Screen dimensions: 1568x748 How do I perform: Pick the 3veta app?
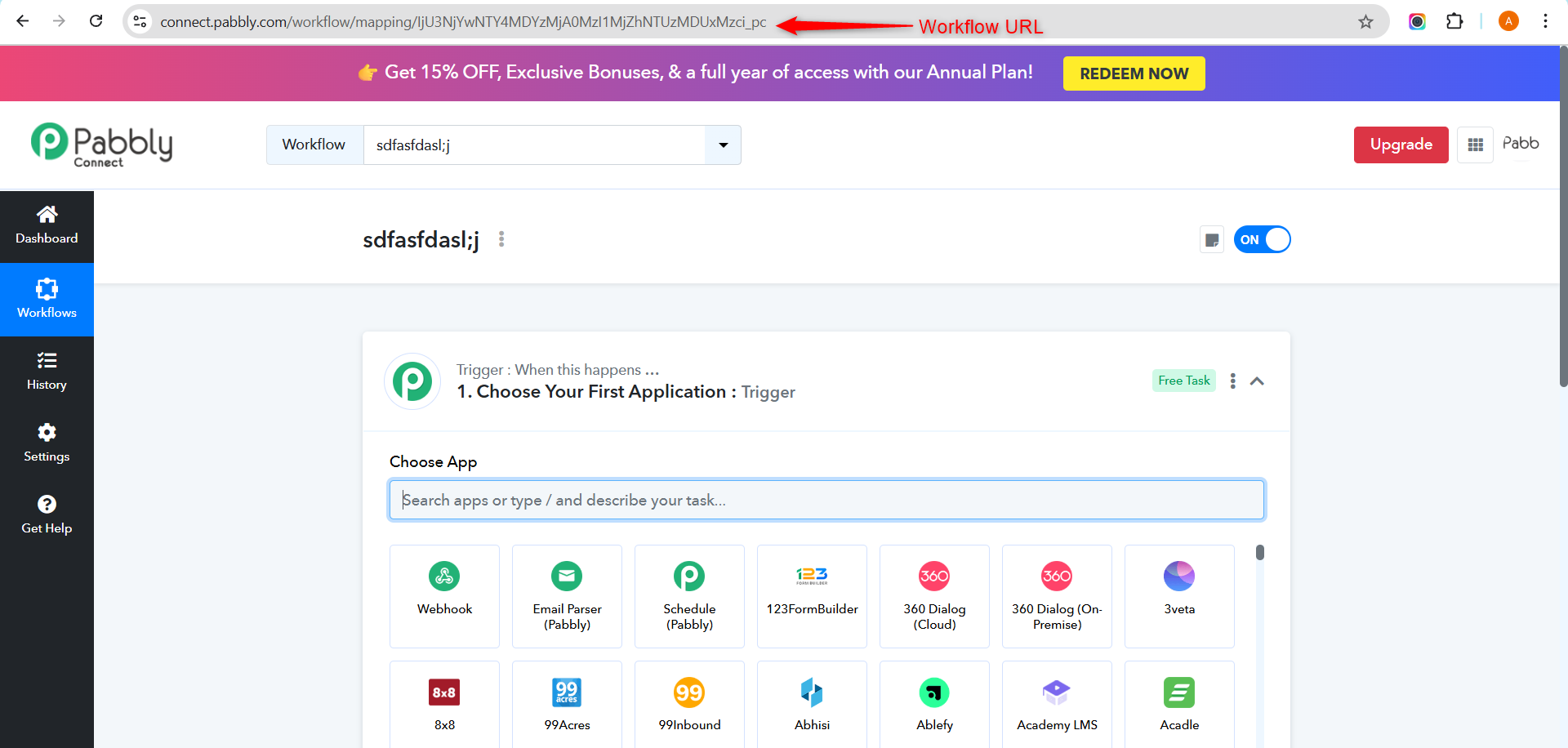tap(1179, 596)
